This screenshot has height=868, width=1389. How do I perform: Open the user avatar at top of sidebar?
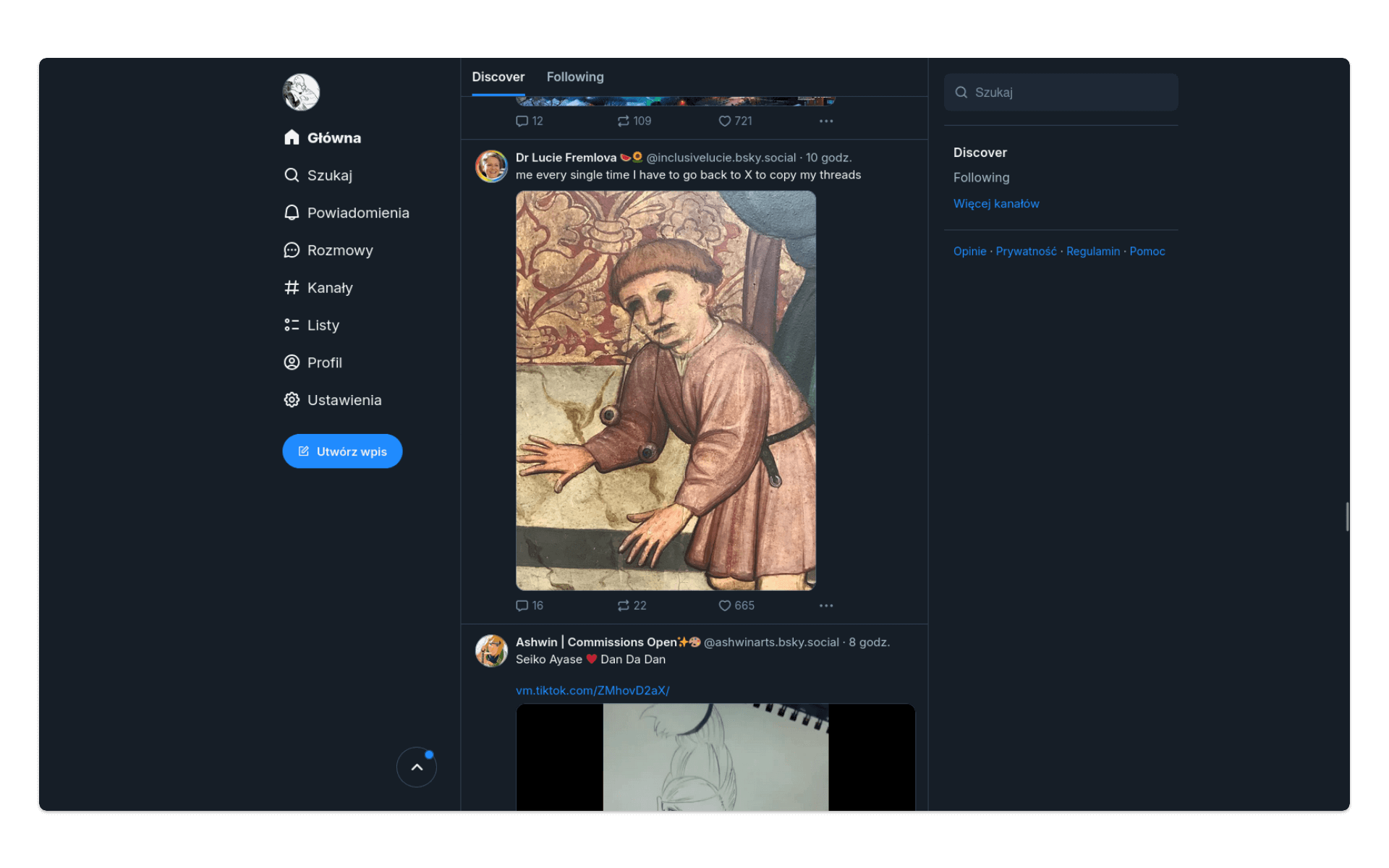[301, 92]
